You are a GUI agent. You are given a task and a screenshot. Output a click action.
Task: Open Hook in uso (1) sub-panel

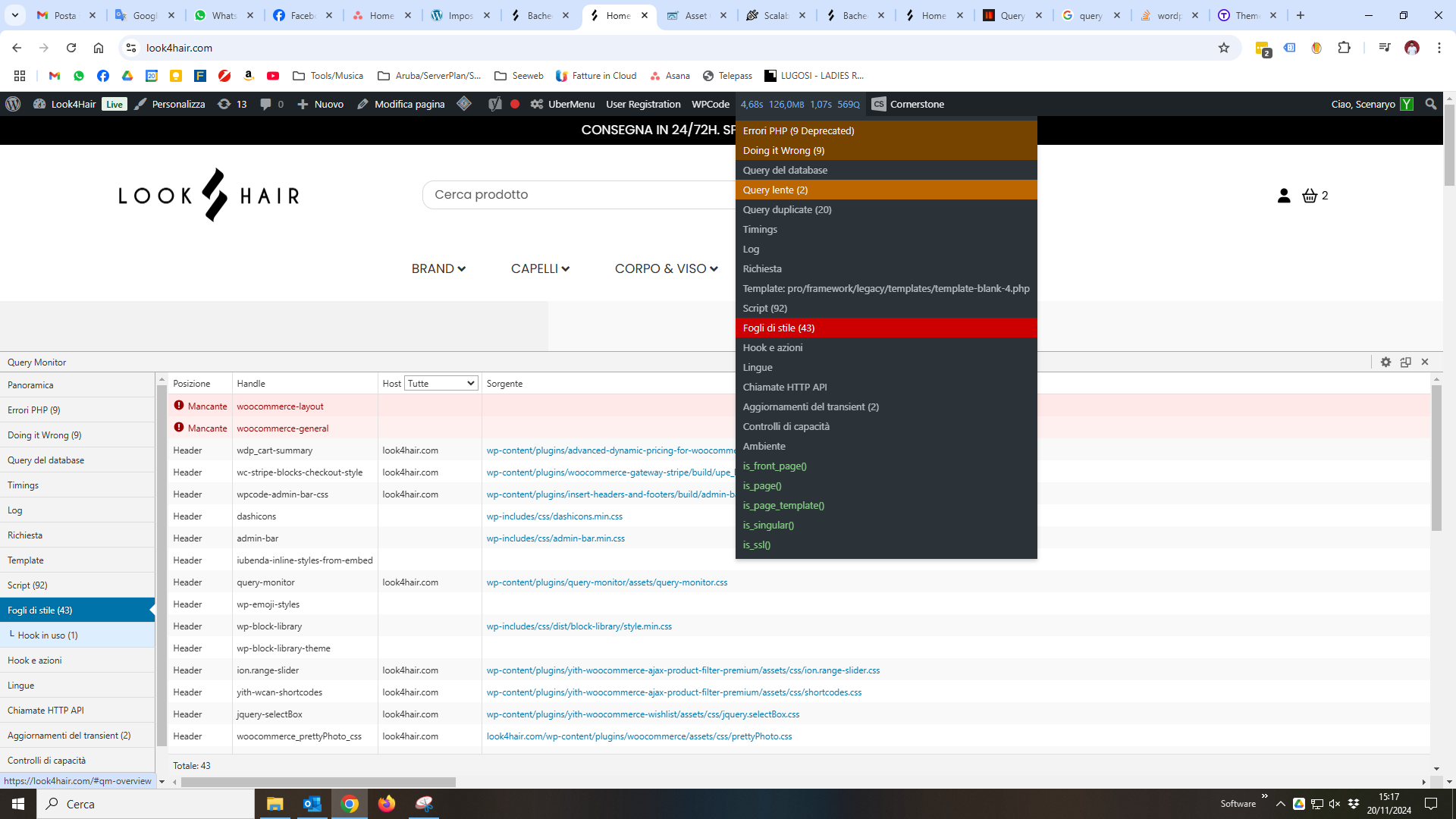(77, 635)
